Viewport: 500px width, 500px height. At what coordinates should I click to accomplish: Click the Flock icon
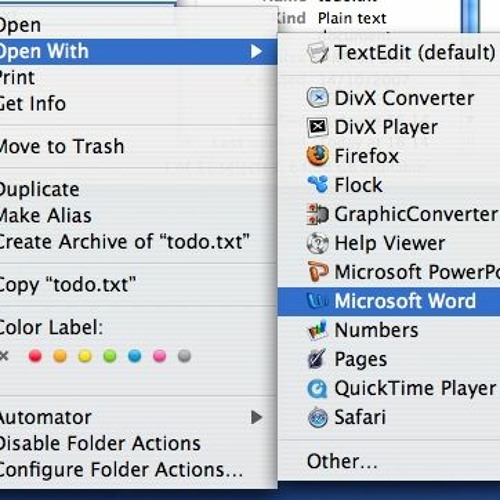[318, 184]
